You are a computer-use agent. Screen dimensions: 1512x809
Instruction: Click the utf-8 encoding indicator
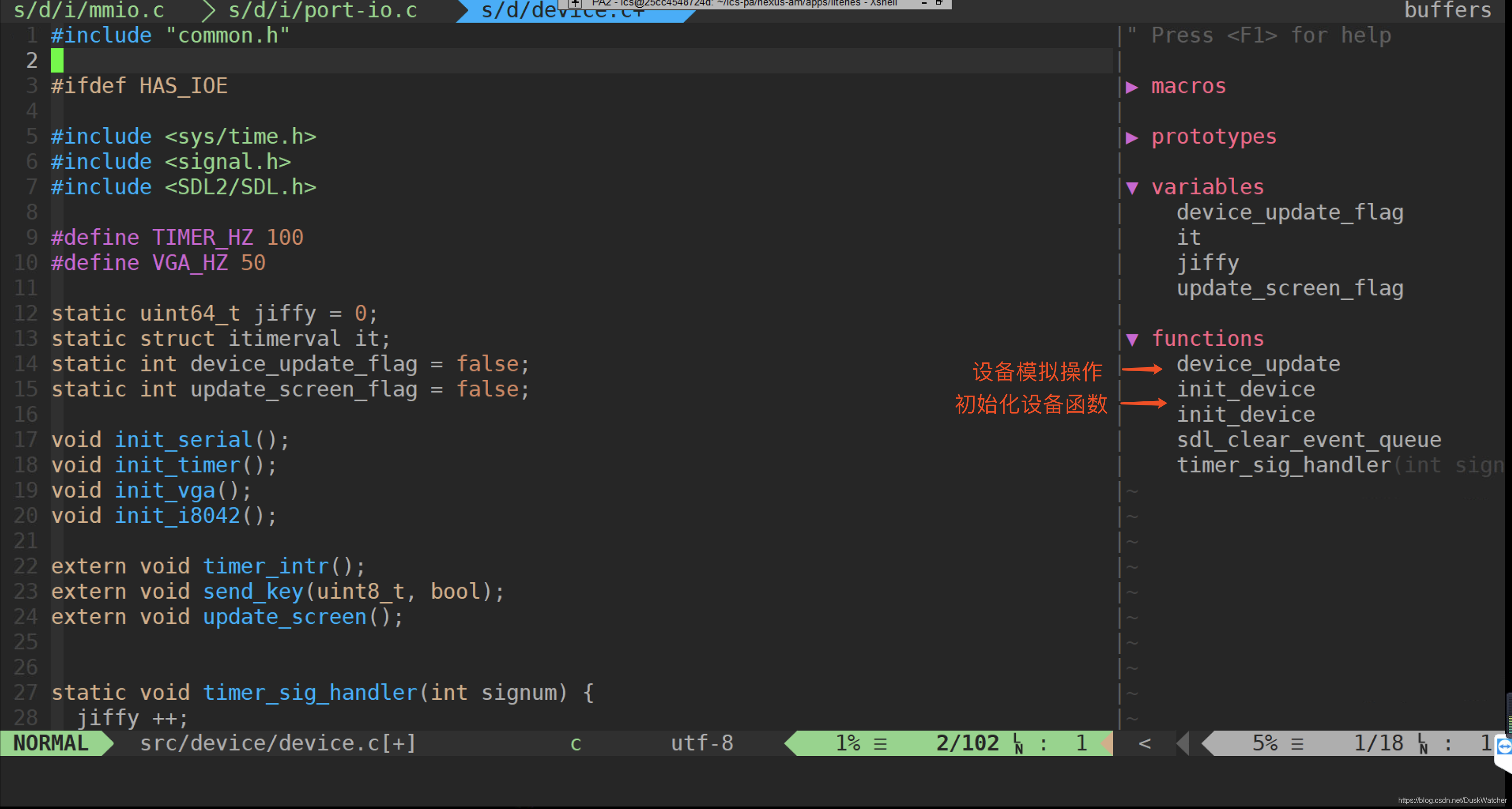[x=701, y=743]
